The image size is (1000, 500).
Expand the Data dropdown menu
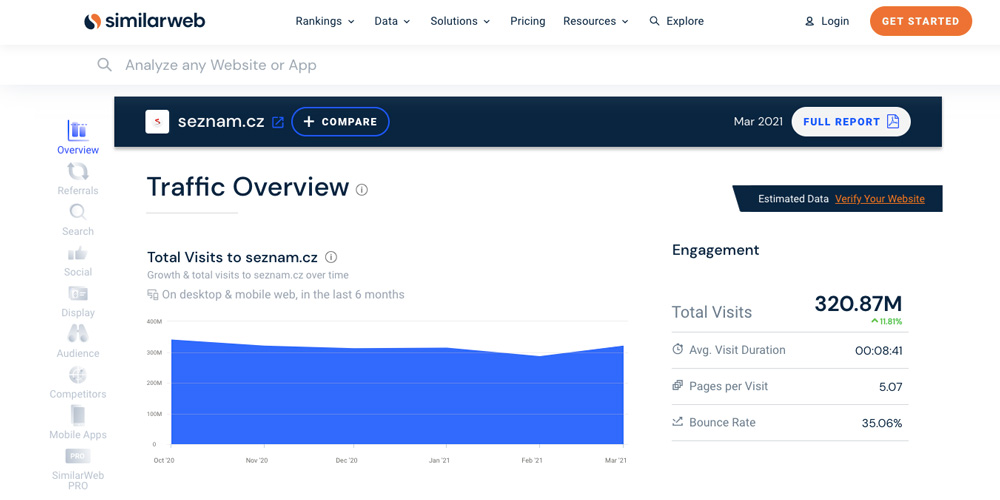click(x=392, y=21)
